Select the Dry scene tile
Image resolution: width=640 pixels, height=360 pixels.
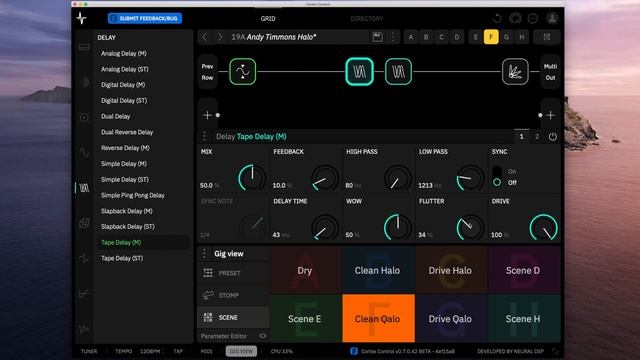[305, 270]
